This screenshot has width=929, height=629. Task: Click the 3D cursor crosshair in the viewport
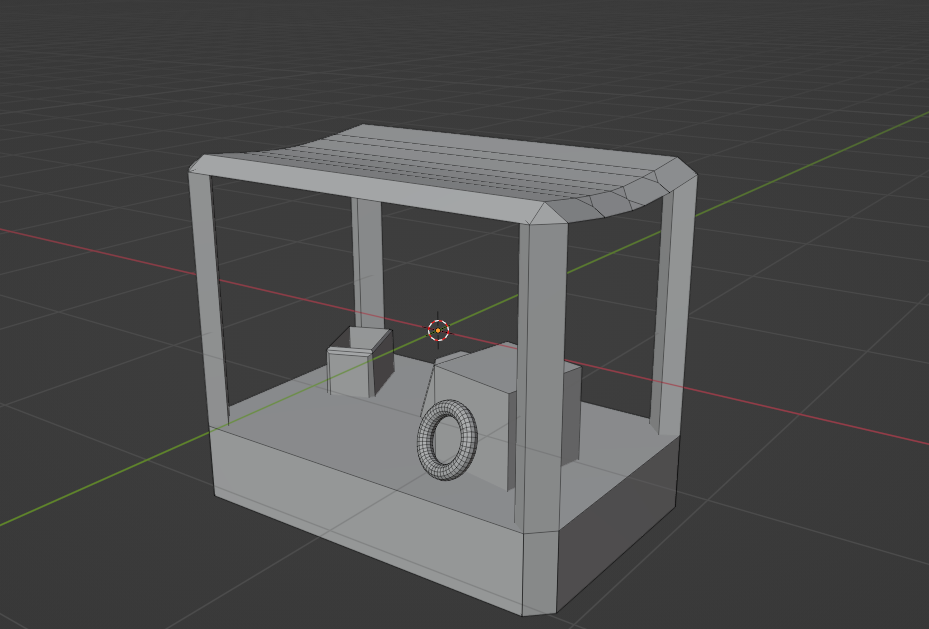(x=438, y=330)
